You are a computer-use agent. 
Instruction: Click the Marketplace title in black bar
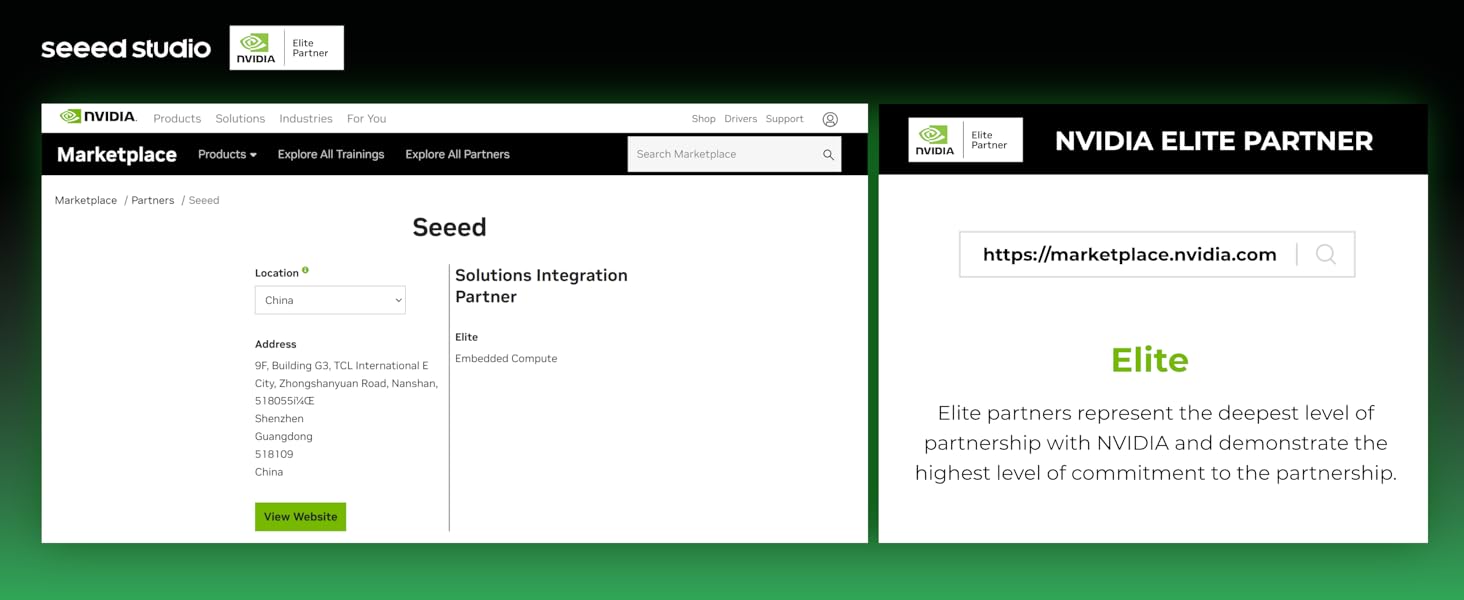117,154
